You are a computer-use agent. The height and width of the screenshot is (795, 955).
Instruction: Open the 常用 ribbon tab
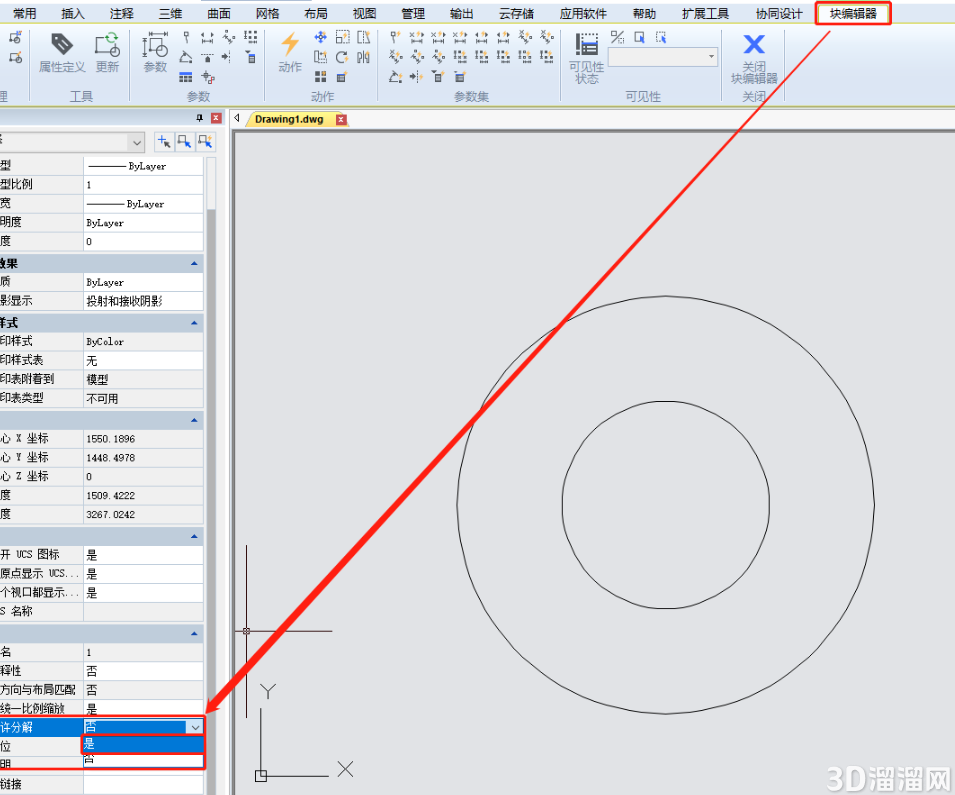(24, 13)
